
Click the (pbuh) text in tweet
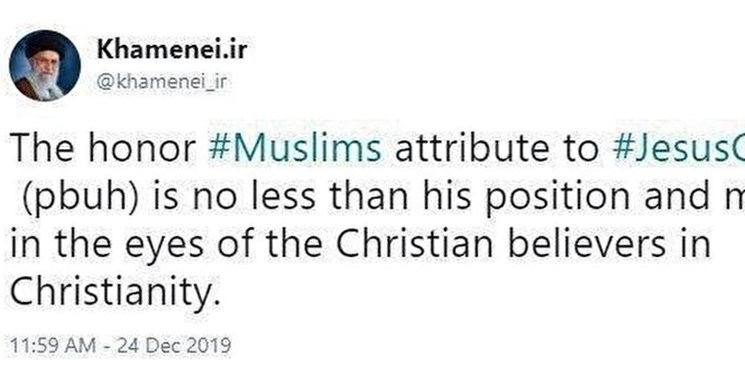93,196
